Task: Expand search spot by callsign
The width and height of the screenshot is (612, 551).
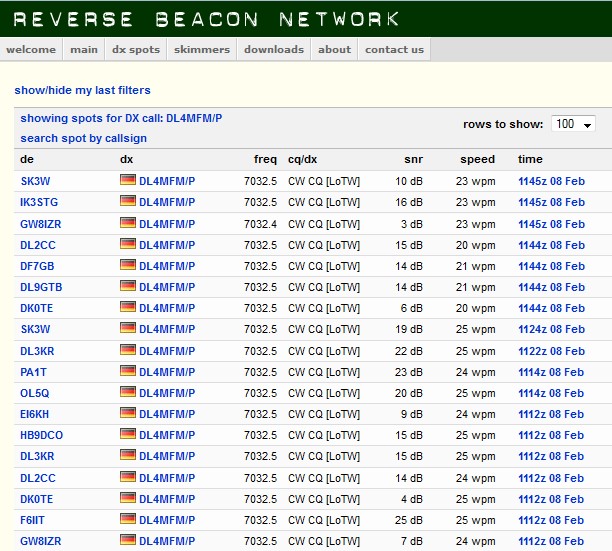Action: pos(83,138)
